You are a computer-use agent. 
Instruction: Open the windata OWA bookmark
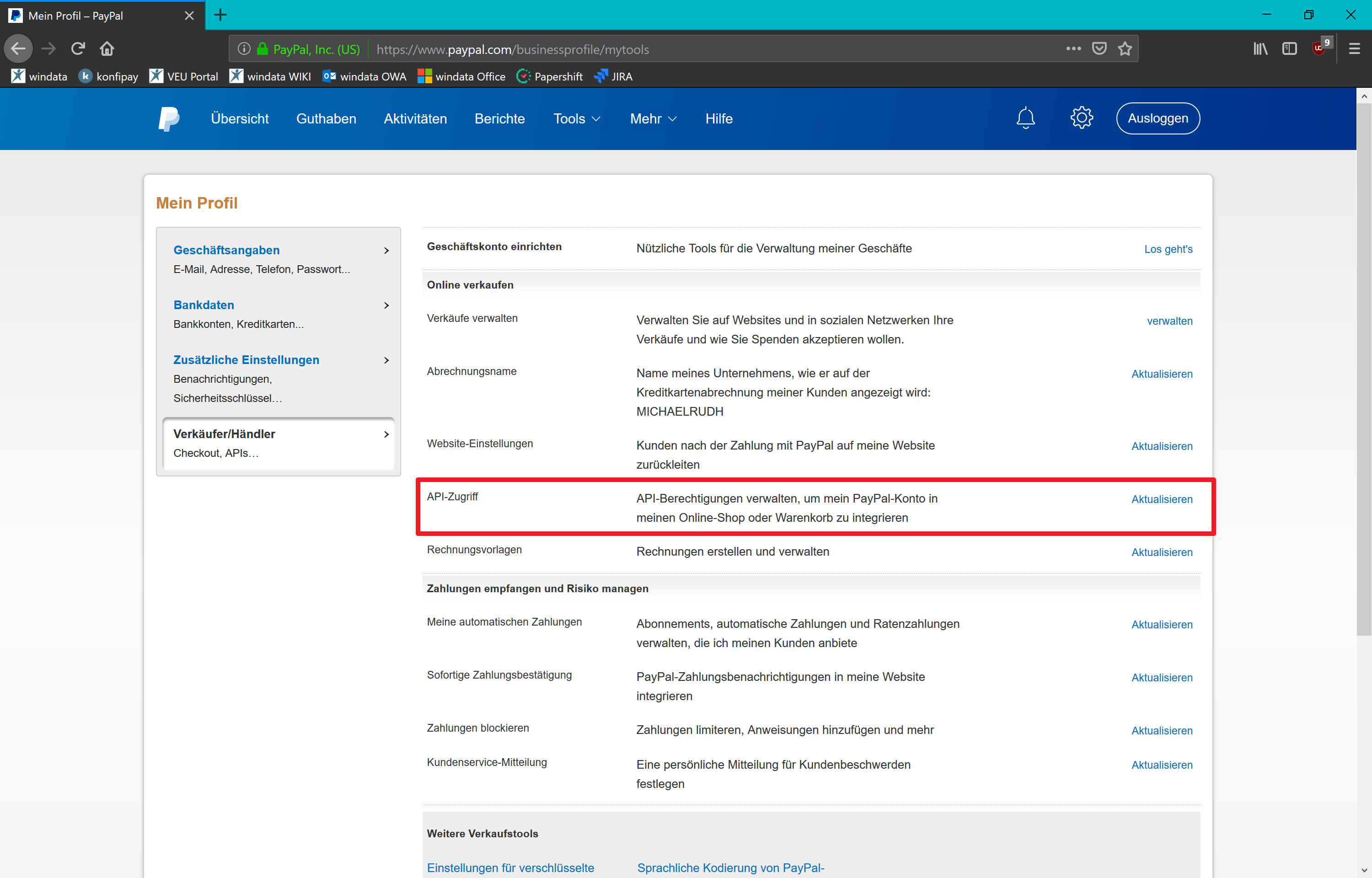coord(364,76)
